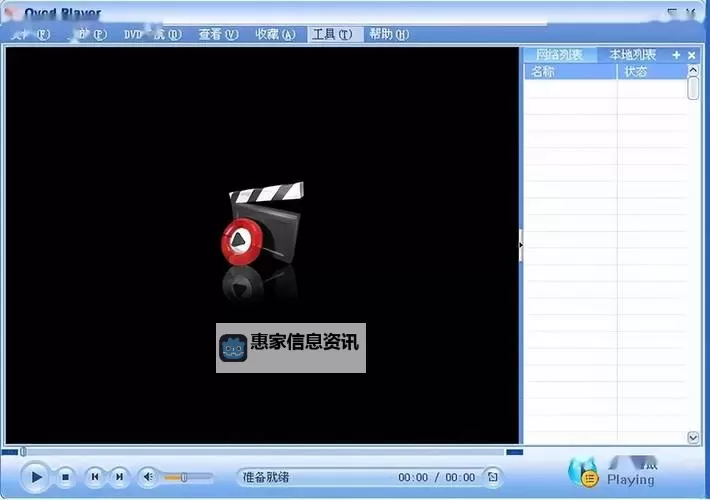Click the playlist scrollbar thumb
Viewport: 710px width, 500px height.
tap(693, 88)
